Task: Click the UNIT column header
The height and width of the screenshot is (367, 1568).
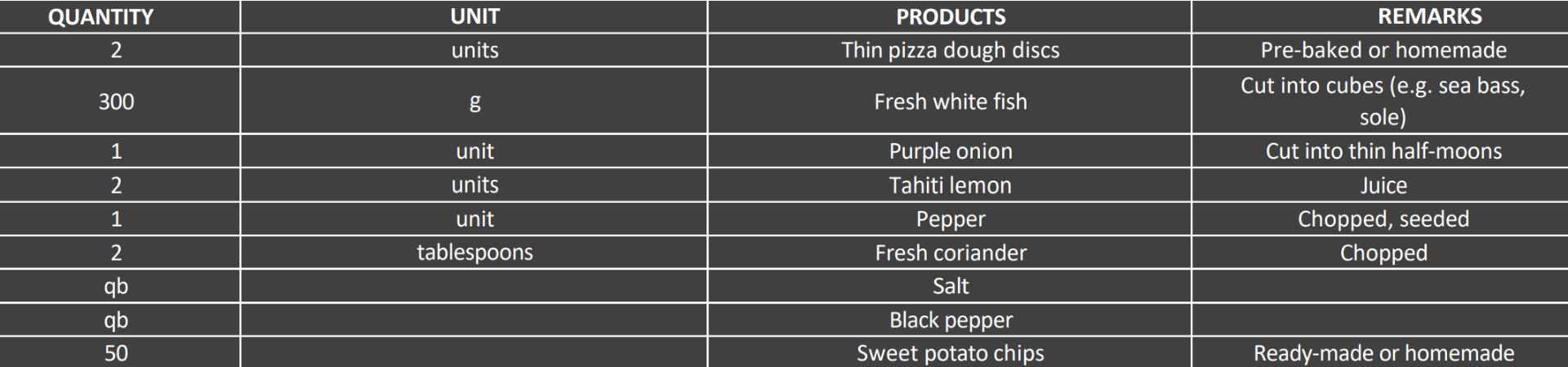Action: pos(474,16)
